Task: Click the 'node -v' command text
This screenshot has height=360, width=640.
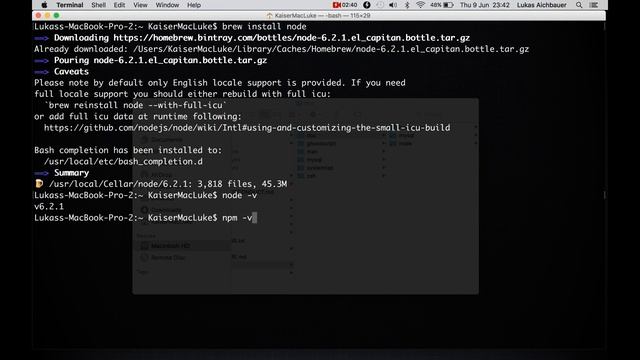Action: click(240, 196)
